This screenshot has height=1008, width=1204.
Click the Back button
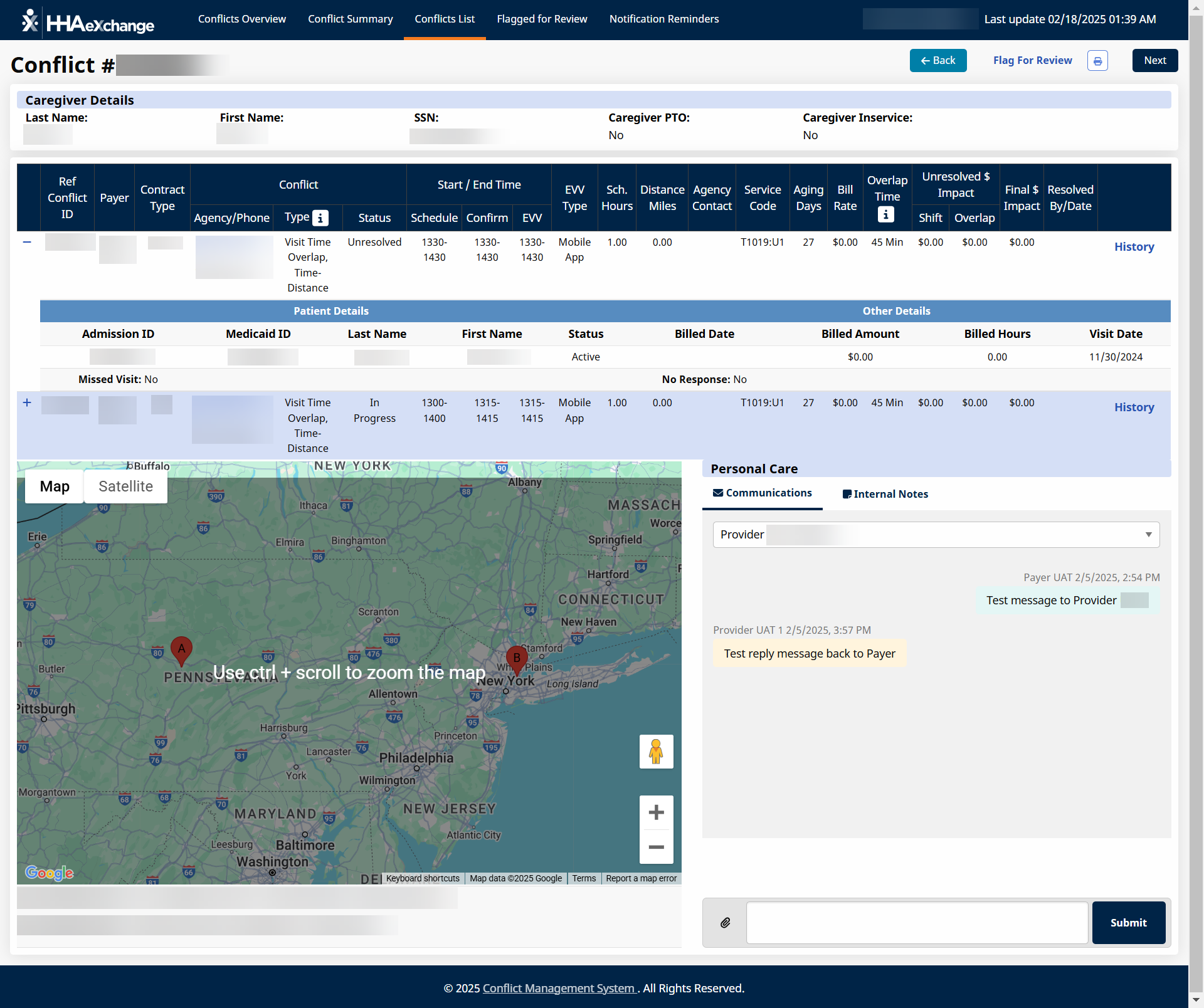[x=937, y=61]
